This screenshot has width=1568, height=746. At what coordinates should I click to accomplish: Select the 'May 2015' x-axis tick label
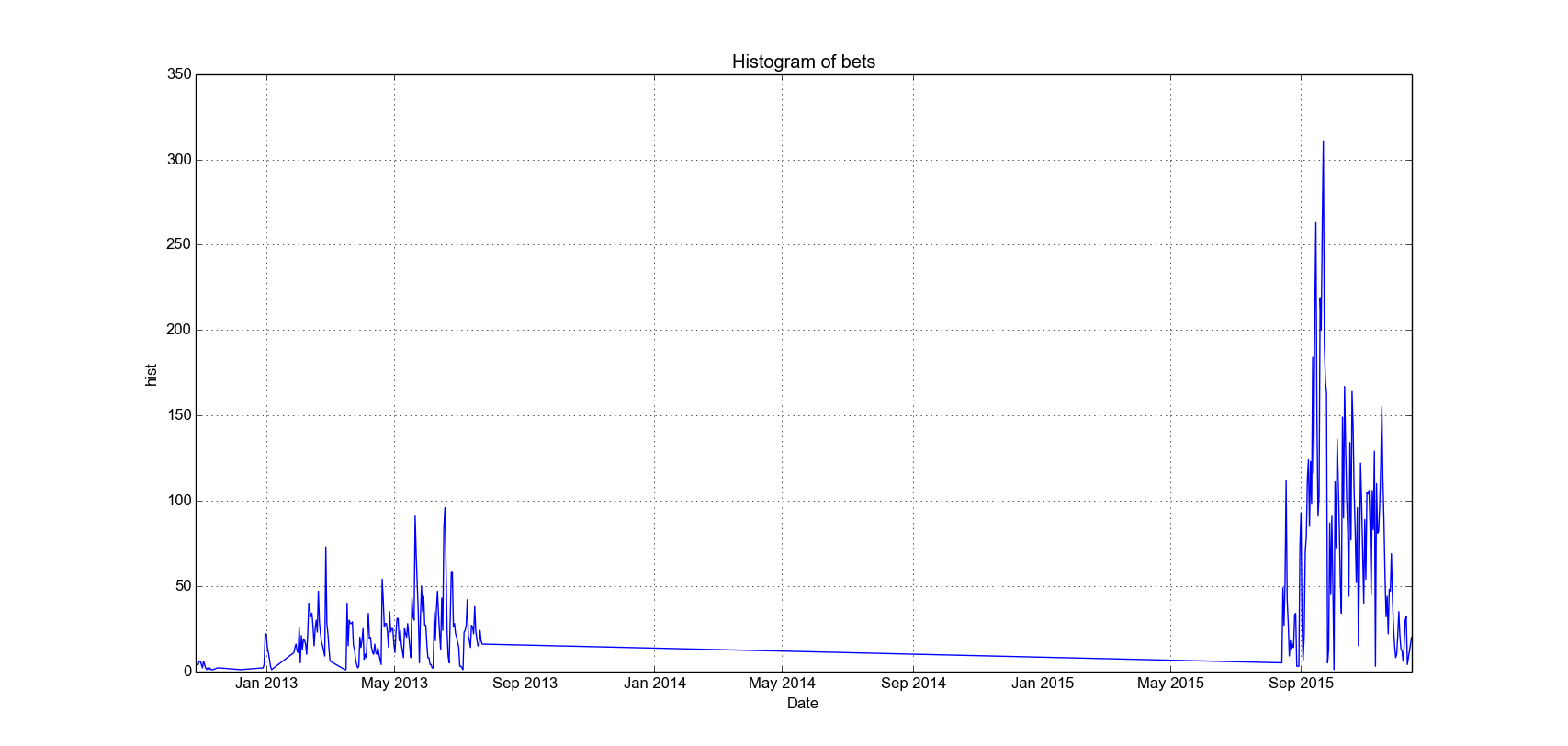[x=1170, y=683]
